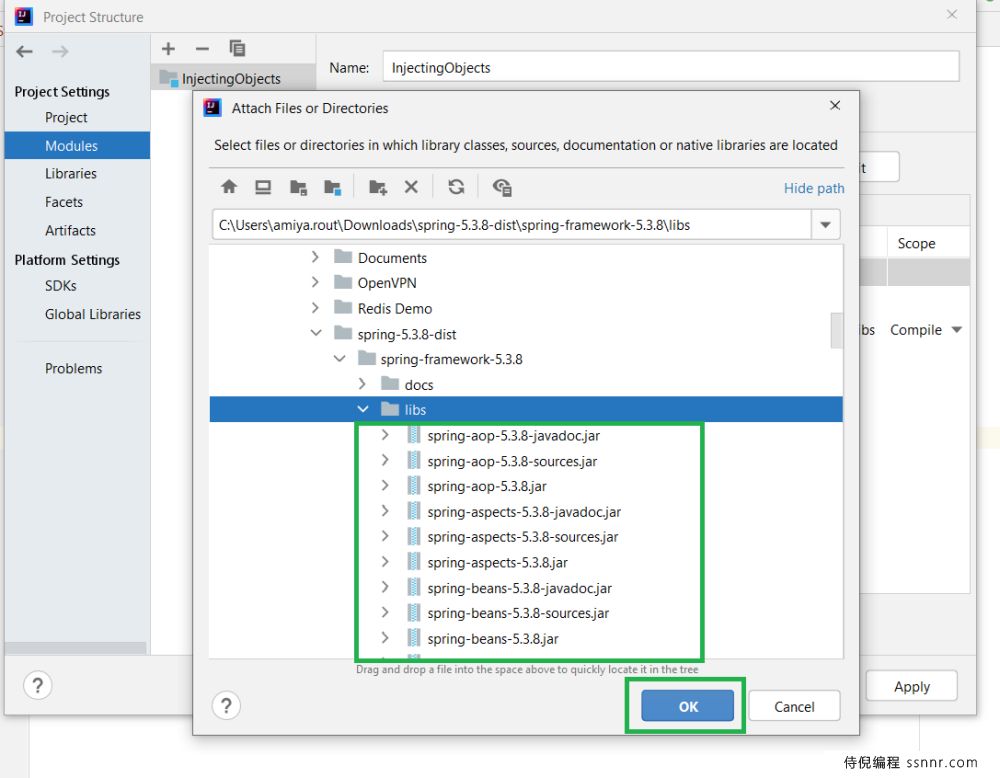
Task: Refresh the file tree
Action: [x=456, y=187]
